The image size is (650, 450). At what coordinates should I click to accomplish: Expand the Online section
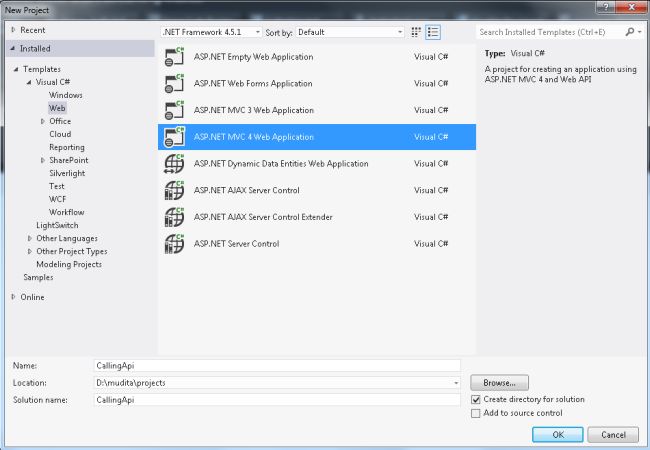pos(13,297)
